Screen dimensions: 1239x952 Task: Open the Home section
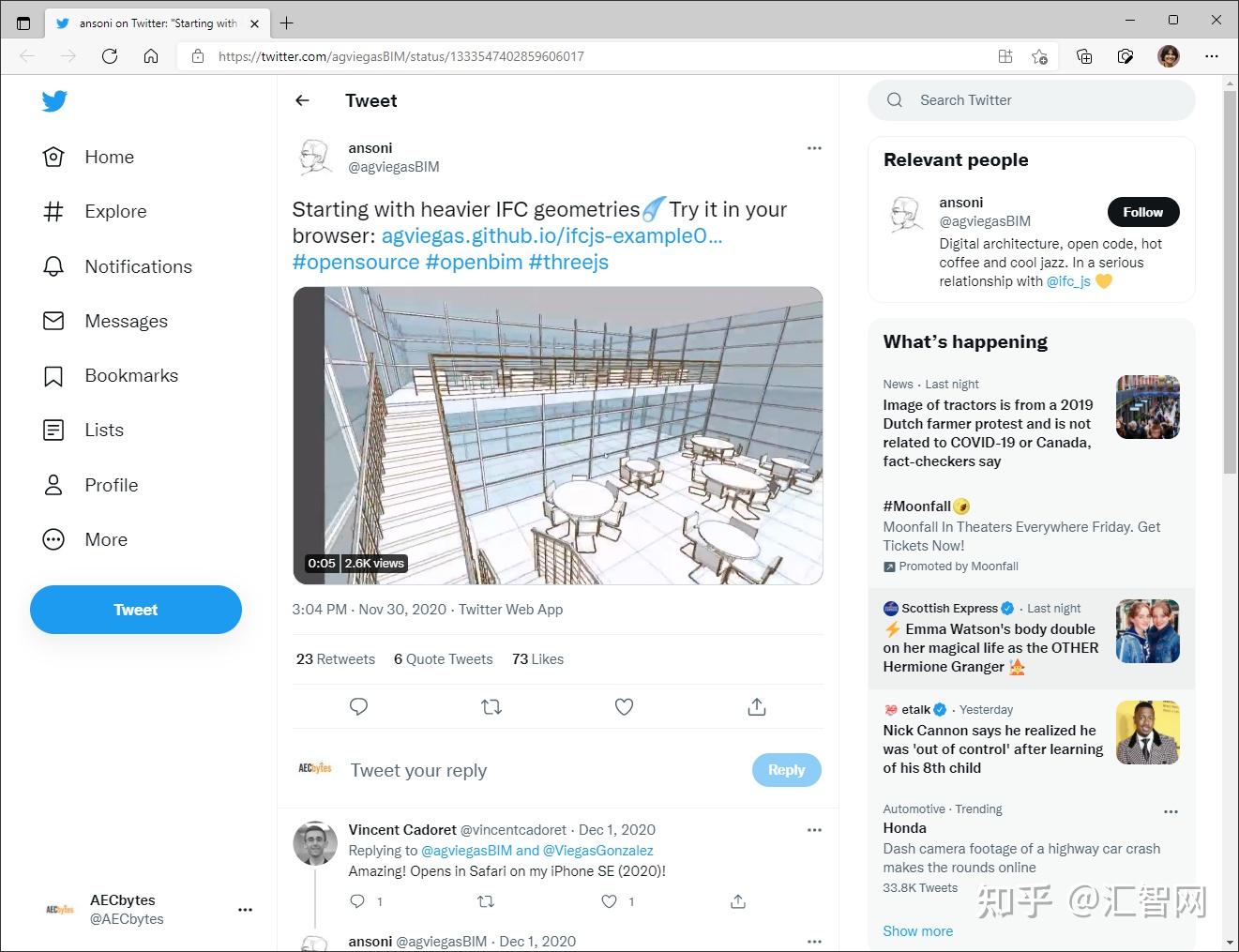(x=89, y=157)
